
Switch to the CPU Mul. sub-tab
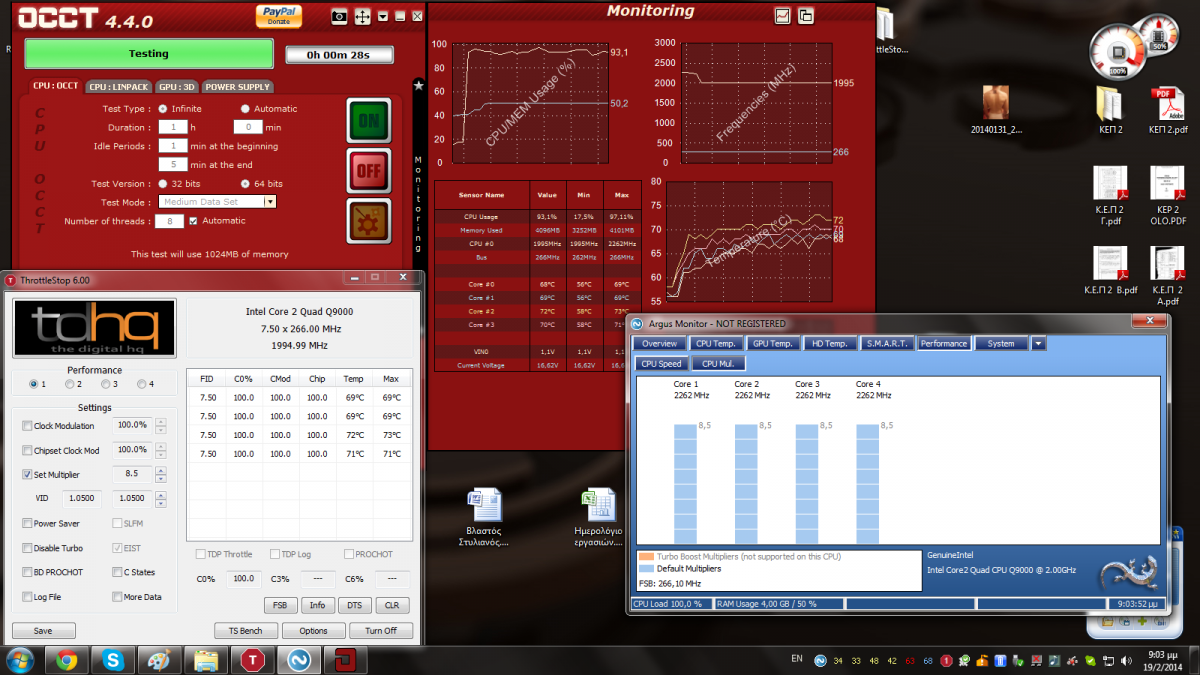(x=717, y=364)
